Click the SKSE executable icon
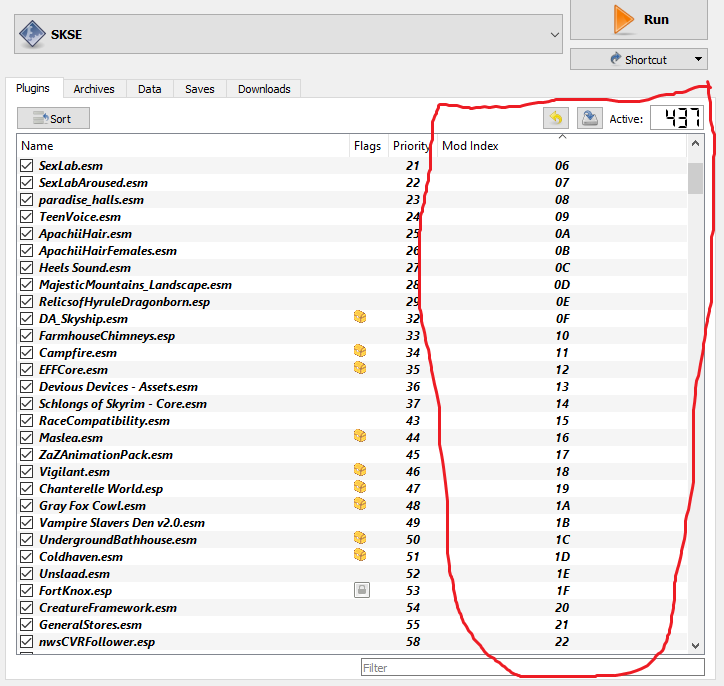This screenshot has width=724, height=686. click(32, 34)
